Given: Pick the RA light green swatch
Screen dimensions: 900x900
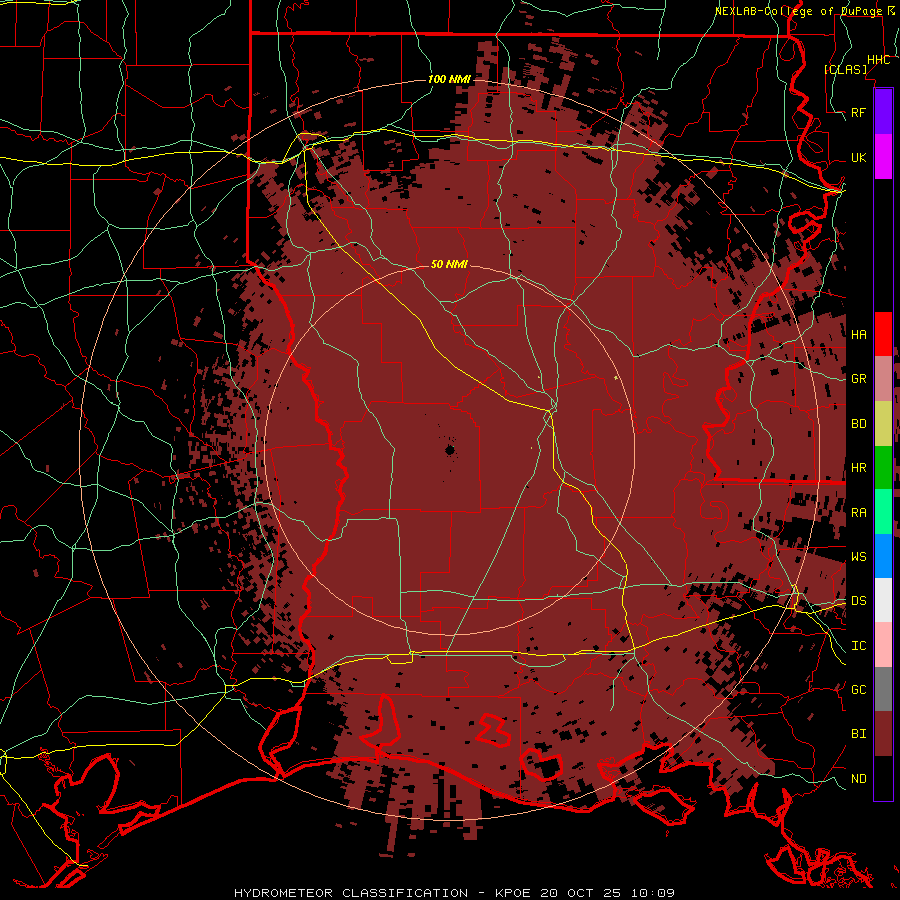Looking at the screenshot, I should tap(883, 512).
